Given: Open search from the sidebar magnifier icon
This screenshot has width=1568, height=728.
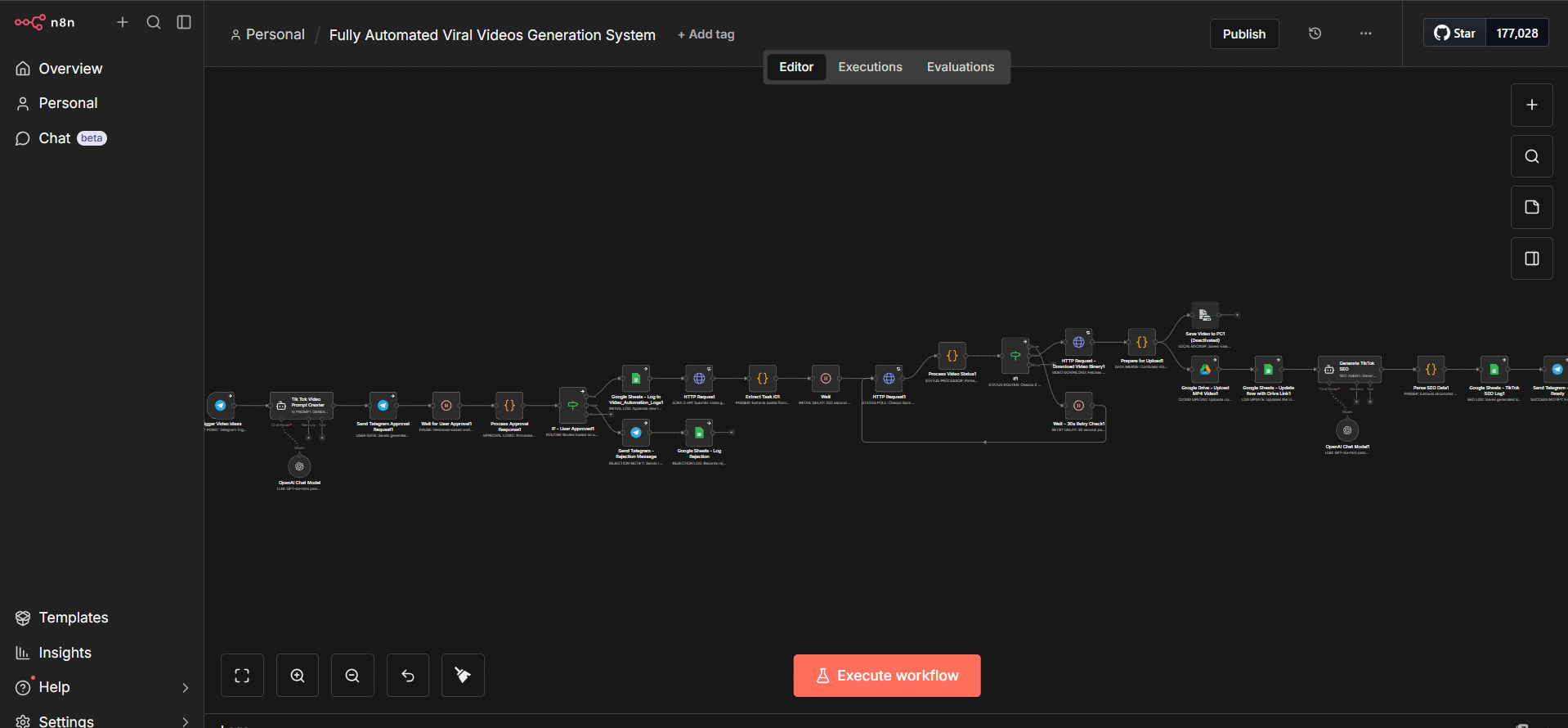Looking at the screenshot, I should click(154, 22).
